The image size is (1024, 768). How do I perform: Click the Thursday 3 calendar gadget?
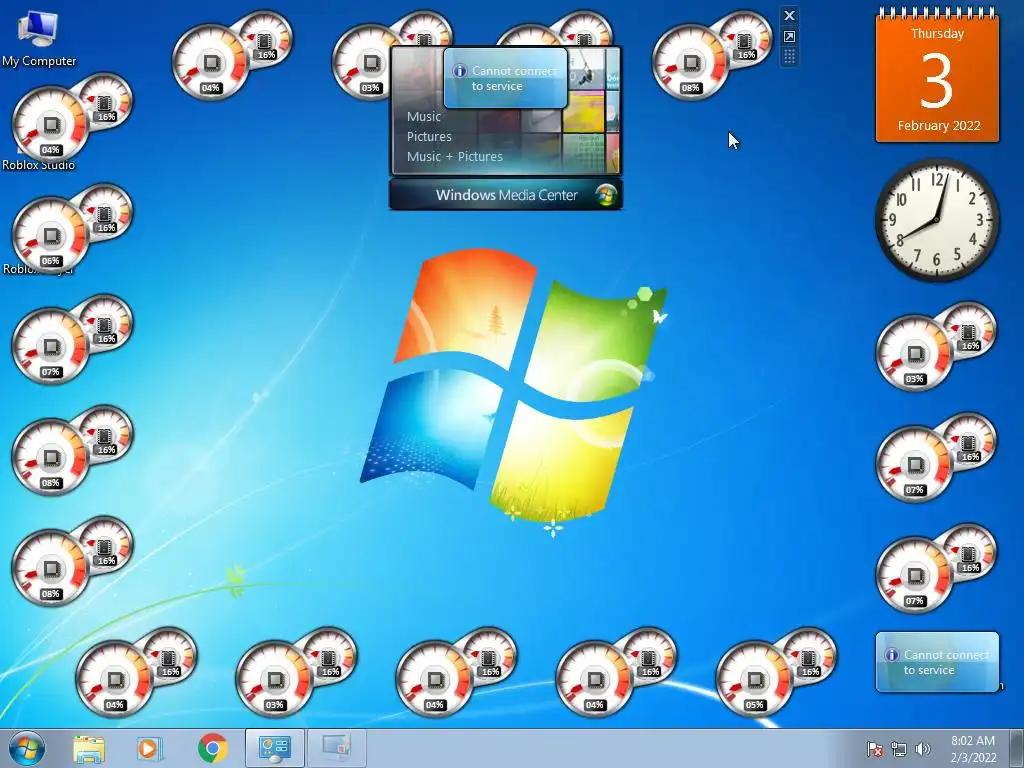tap(937, 77)
